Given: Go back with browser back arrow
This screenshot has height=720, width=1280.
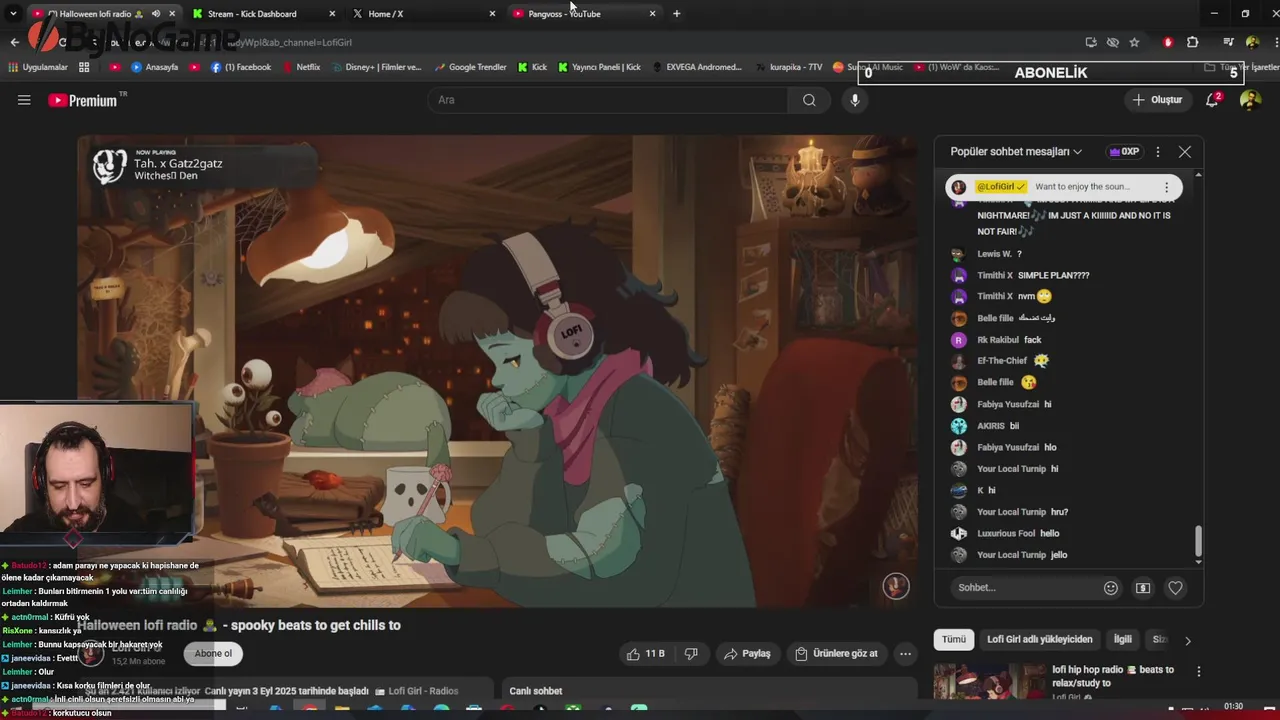Looking at the screenshot, I should (x=14, y=42).
